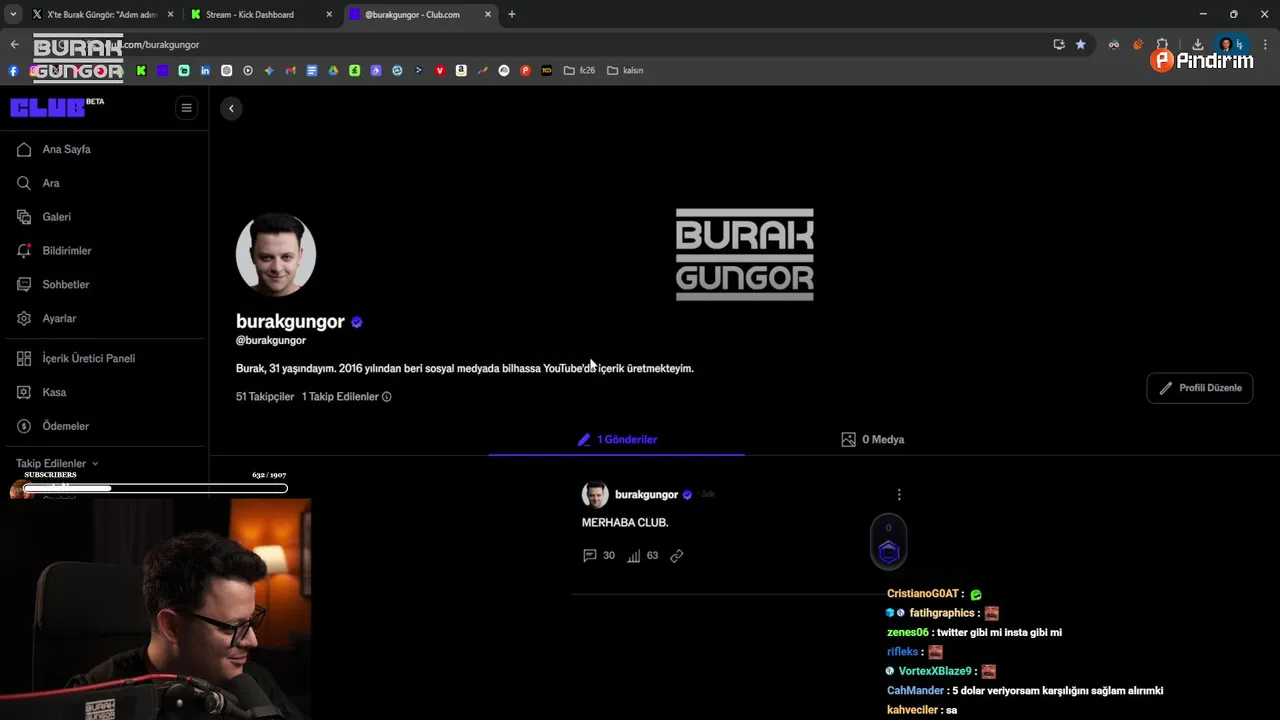Open the green Kick bookmark
Image resolution: width=1280 pixels, height=720 pixels.
point(141,71)
